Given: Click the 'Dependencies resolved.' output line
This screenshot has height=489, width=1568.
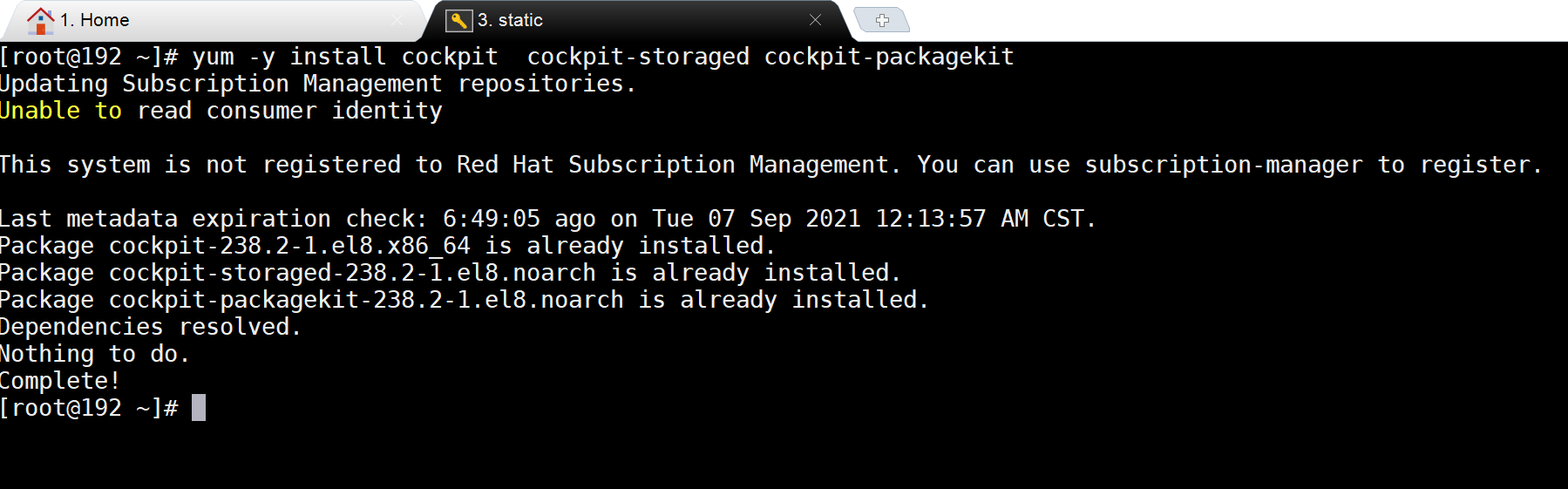Looking at the screenshot, I should 151,327.
